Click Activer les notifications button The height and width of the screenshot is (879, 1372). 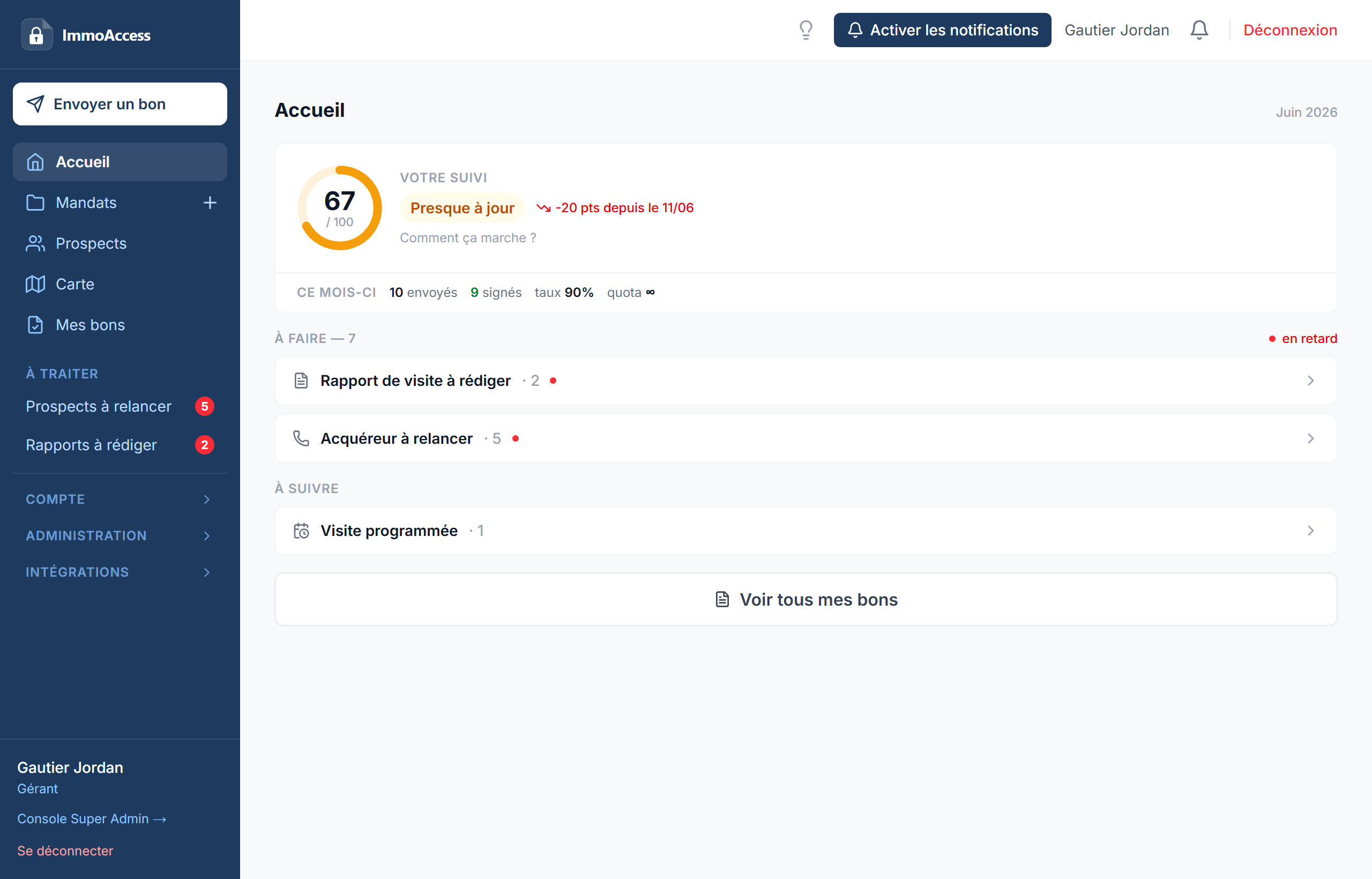click(x=942, y=30)
